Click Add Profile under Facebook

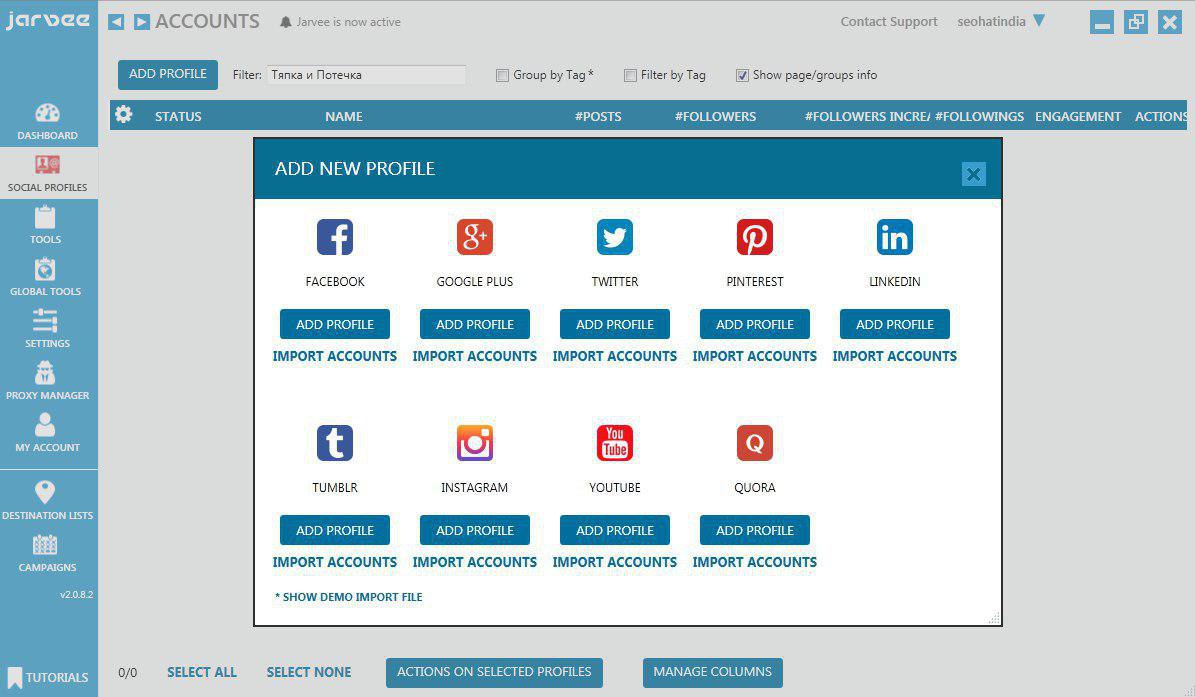click(x=335, y=324)
